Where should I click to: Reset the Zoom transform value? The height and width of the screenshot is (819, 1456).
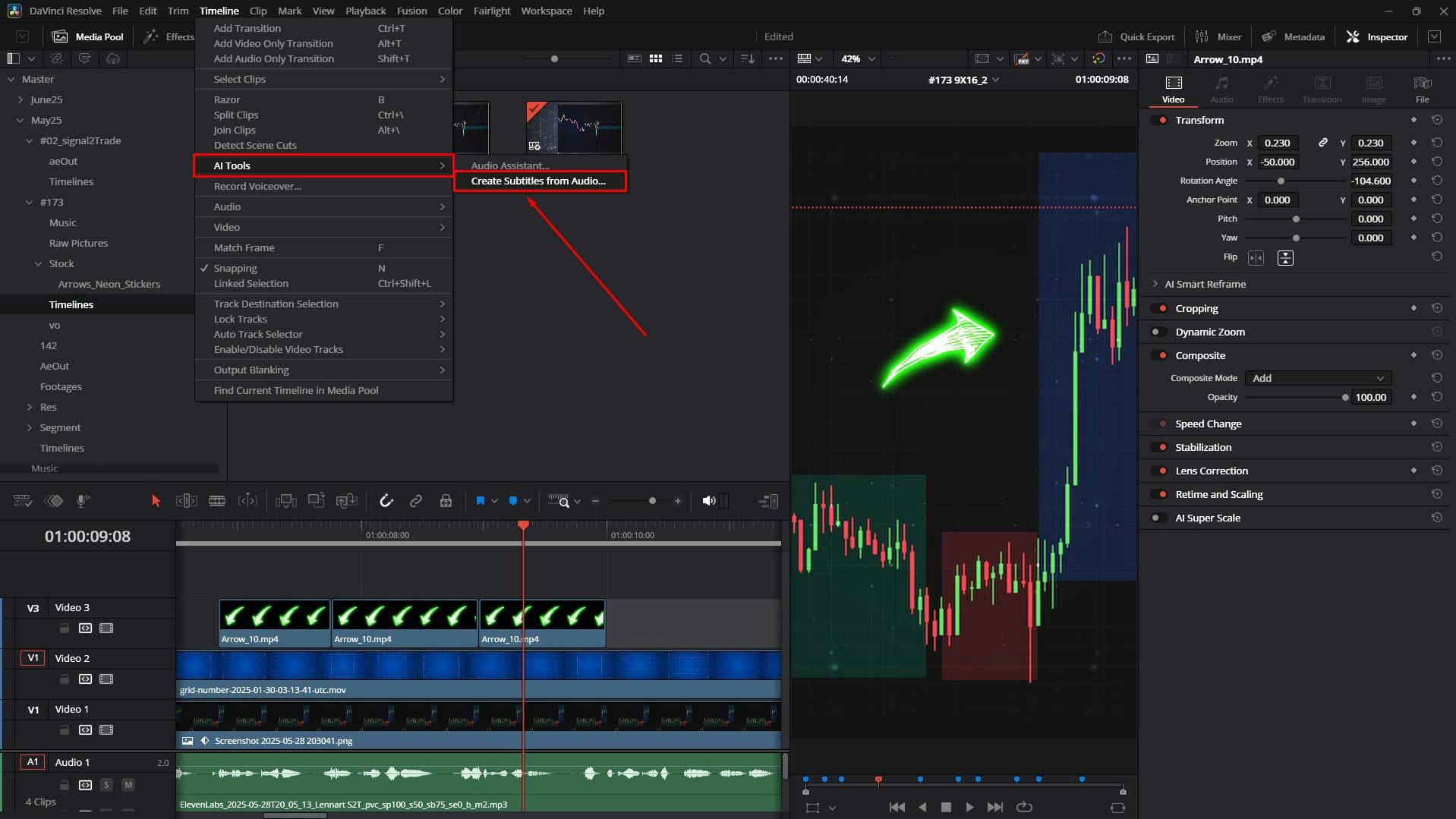point(1436,143)
